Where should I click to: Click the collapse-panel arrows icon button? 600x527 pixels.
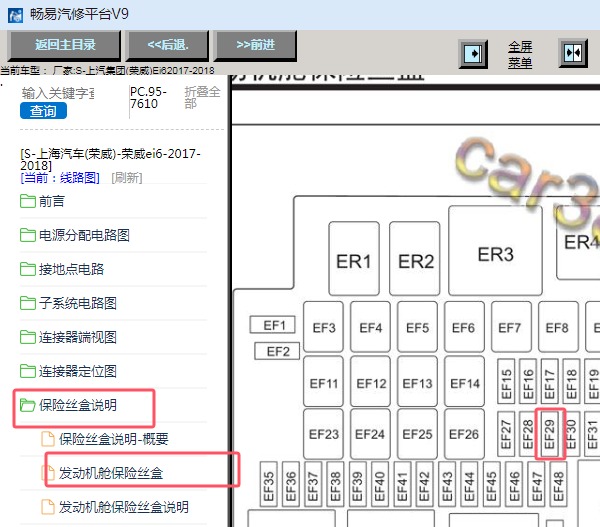pyautogui.click(x=573, y=53)
